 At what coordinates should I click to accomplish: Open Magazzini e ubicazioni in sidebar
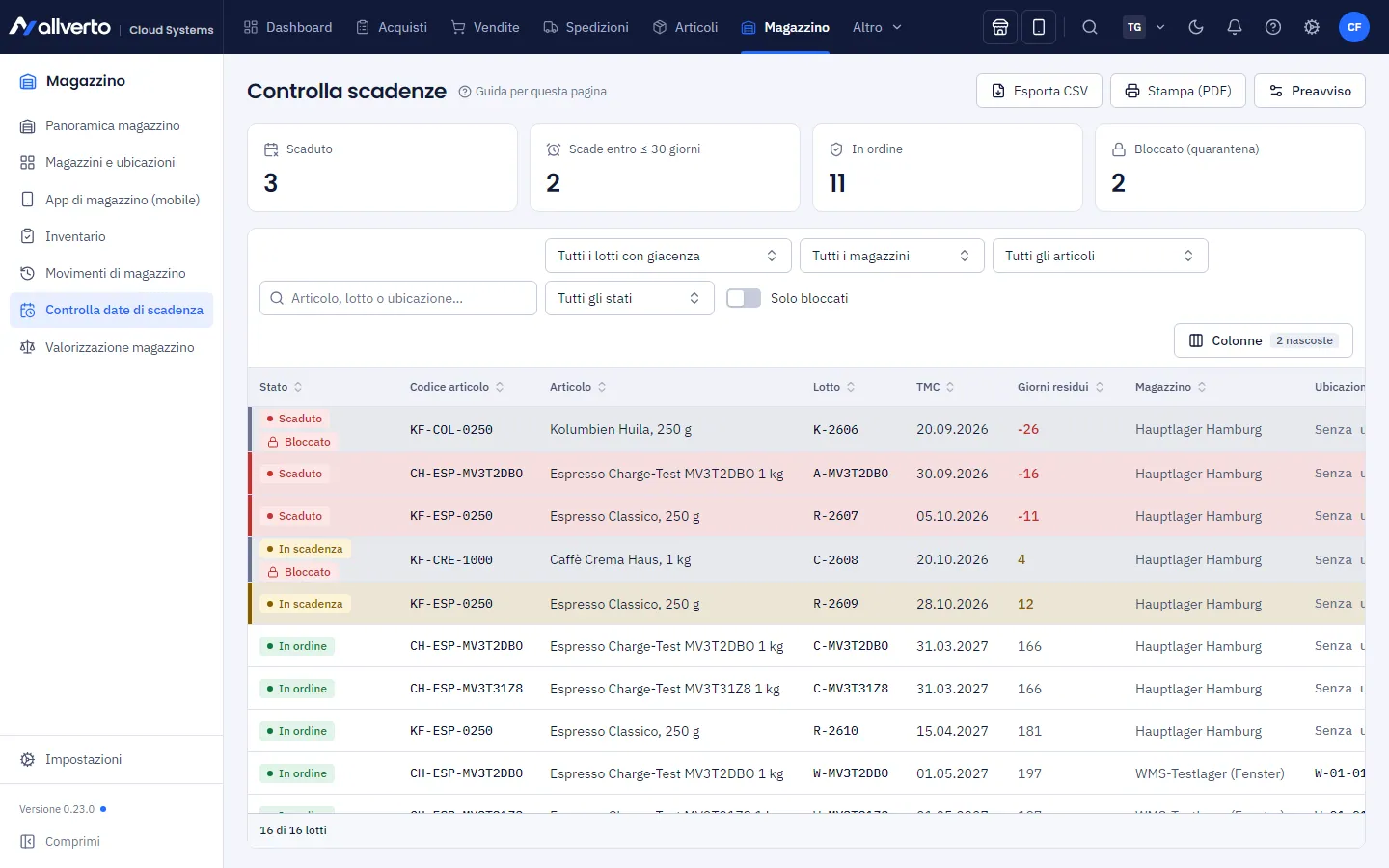[112, 162]
